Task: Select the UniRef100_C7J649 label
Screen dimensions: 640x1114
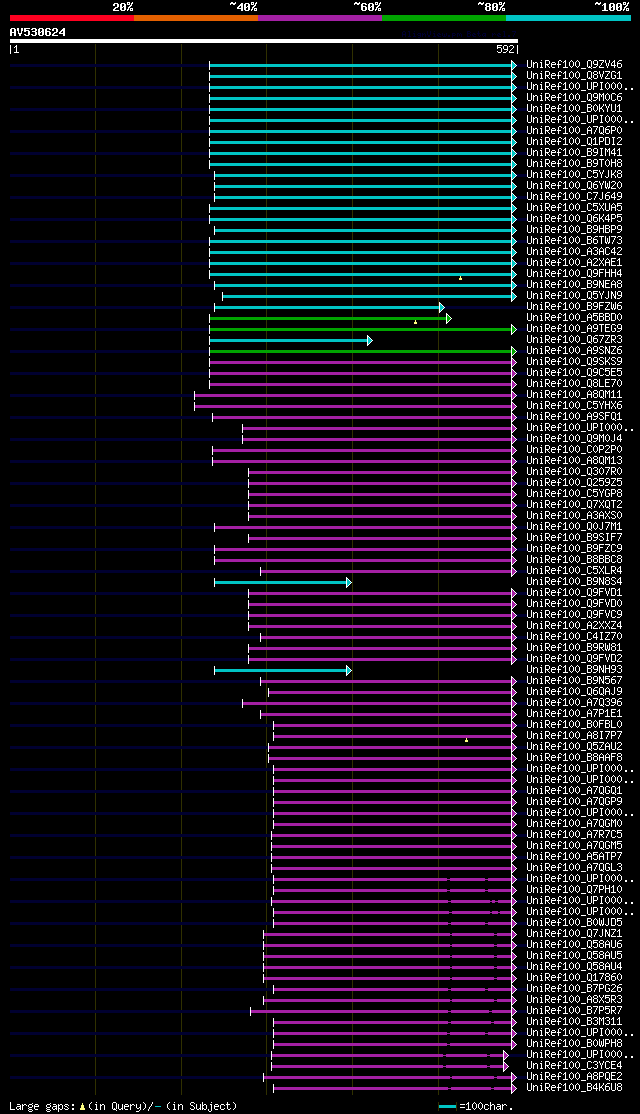Action: 575,197
